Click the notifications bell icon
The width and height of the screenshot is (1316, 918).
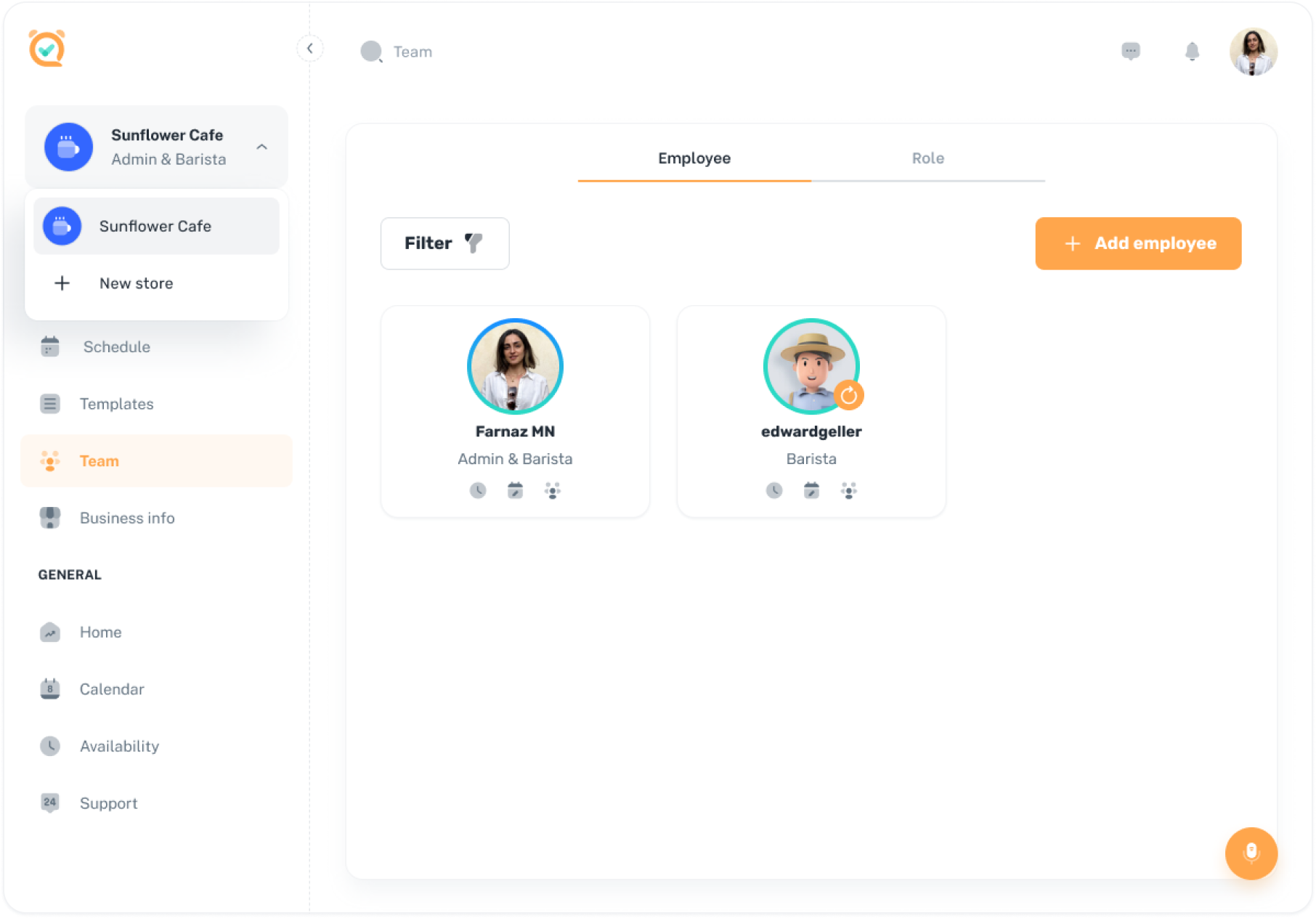coord(1192,52)
